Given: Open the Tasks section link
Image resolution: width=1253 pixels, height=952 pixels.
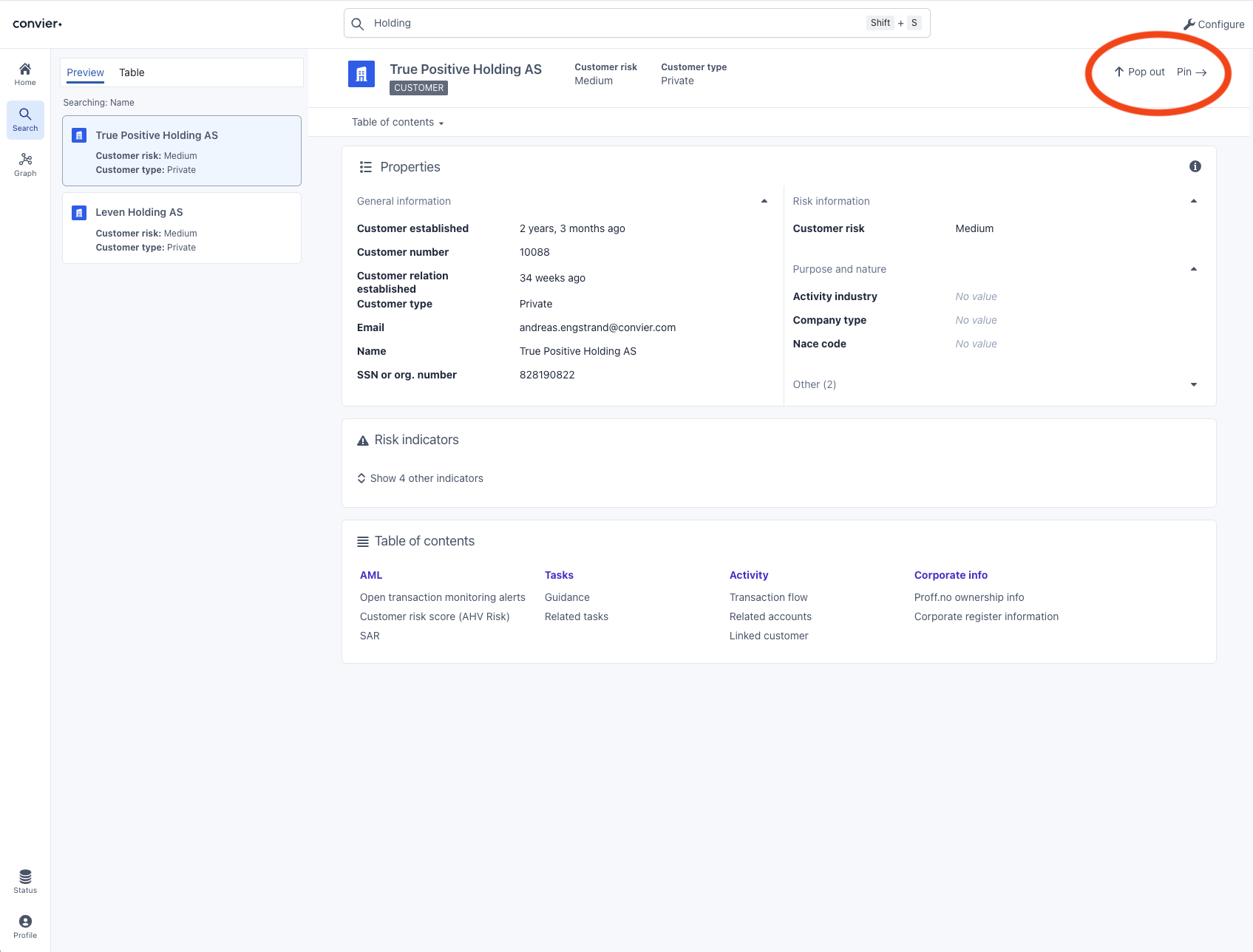Looking at the screenshot, I should pos(559,575).
